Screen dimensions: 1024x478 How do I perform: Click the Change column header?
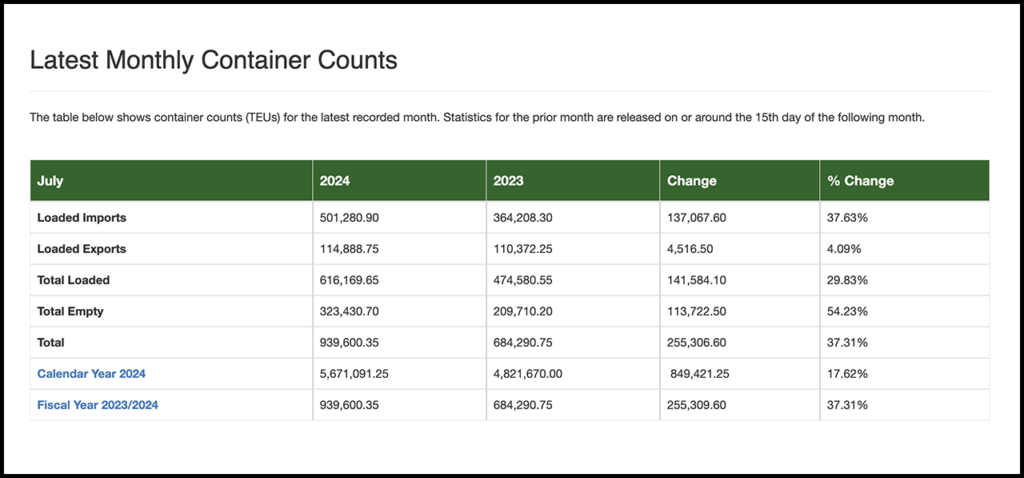pos(691,181)
